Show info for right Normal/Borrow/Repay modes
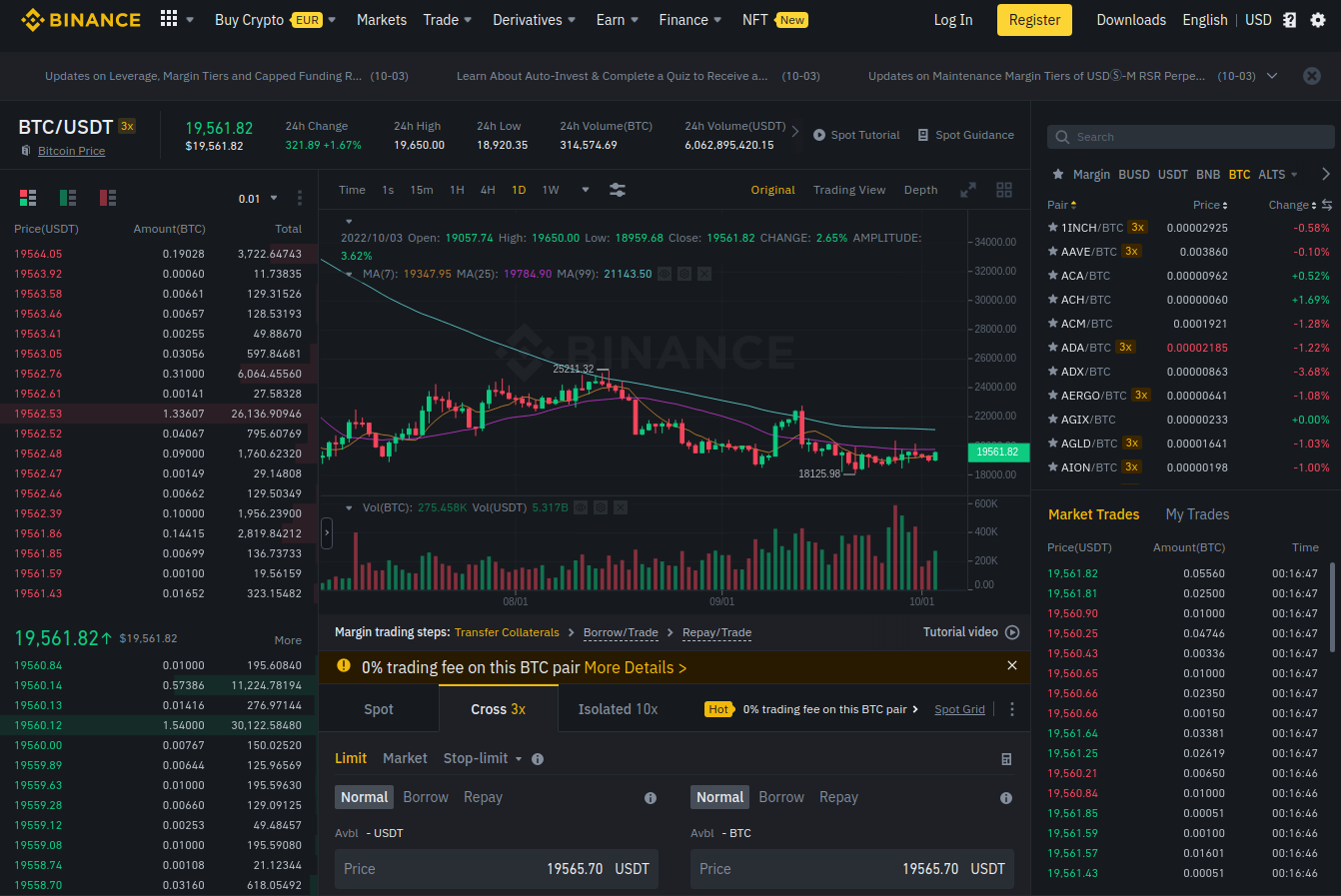 [1006, 798]
